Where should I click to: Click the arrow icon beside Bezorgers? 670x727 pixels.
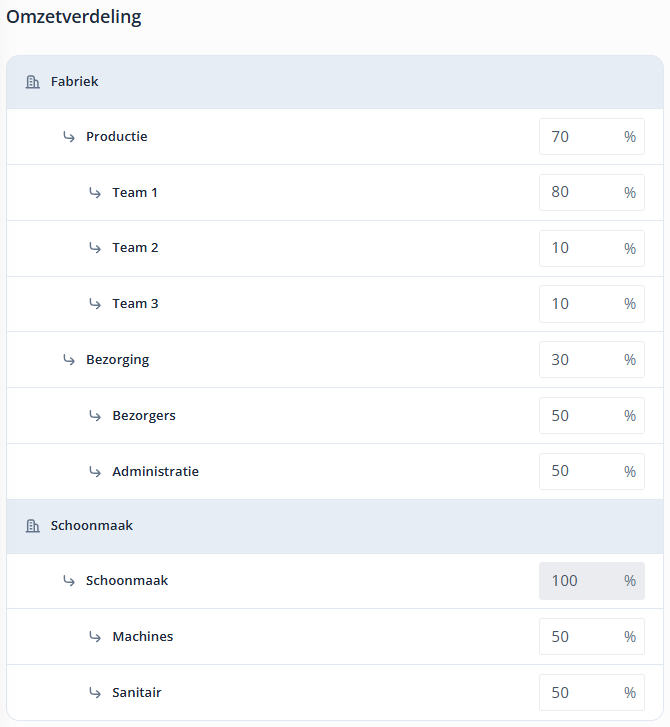click(x=95, y=415)
